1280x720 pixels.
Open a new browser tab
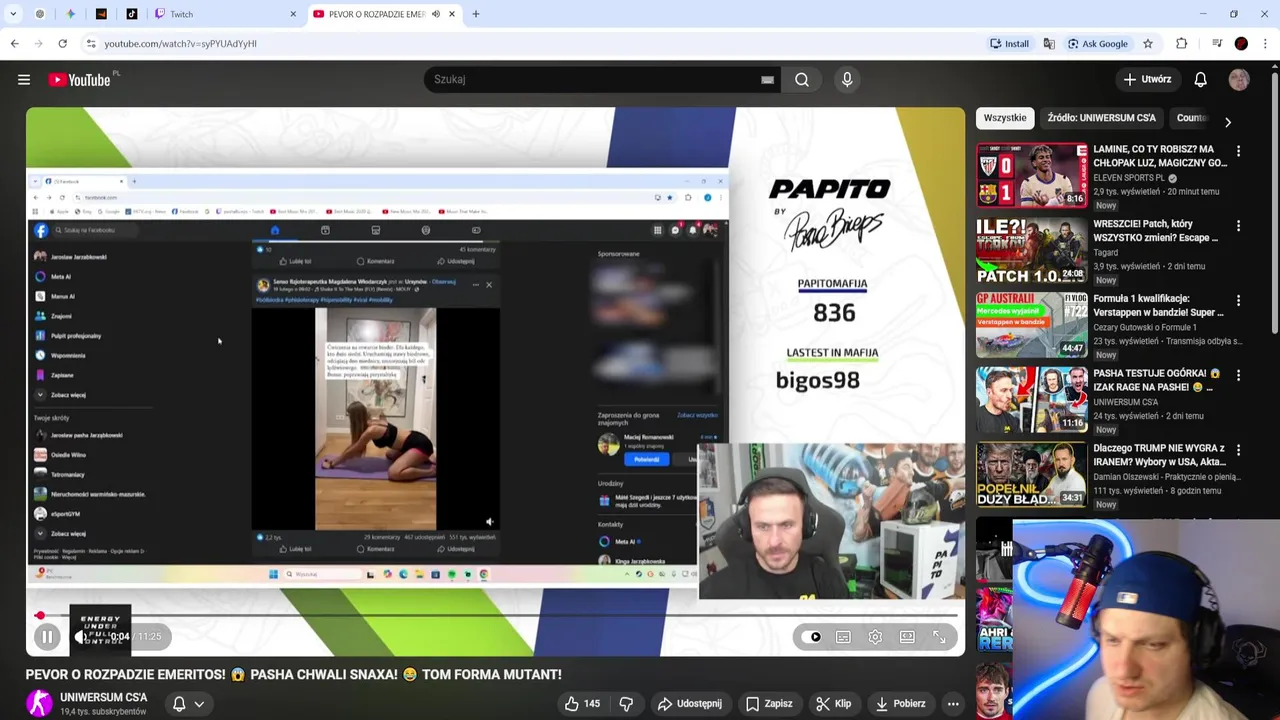476,14
